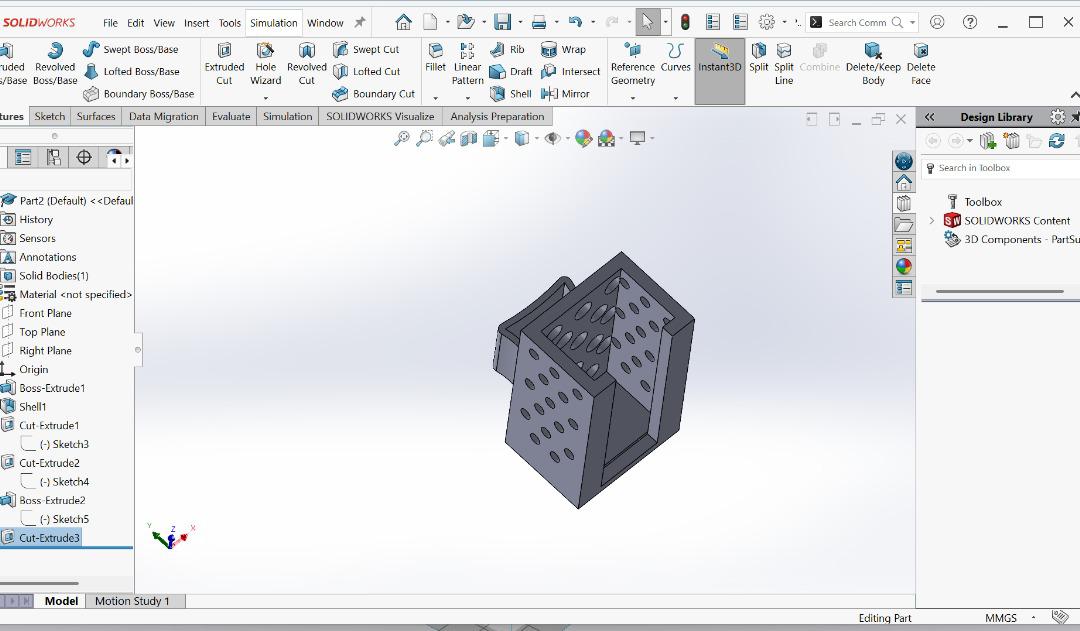Select Delete/Keep Body tool

click(873, 64)
